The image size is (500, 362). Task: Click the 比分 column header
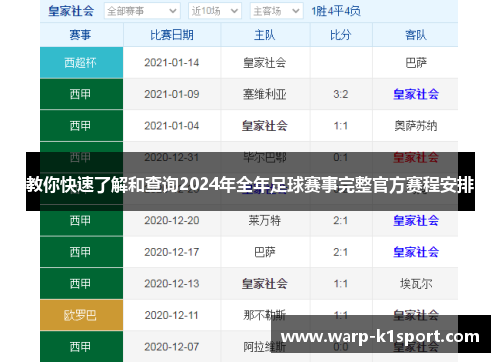(341, 35)
